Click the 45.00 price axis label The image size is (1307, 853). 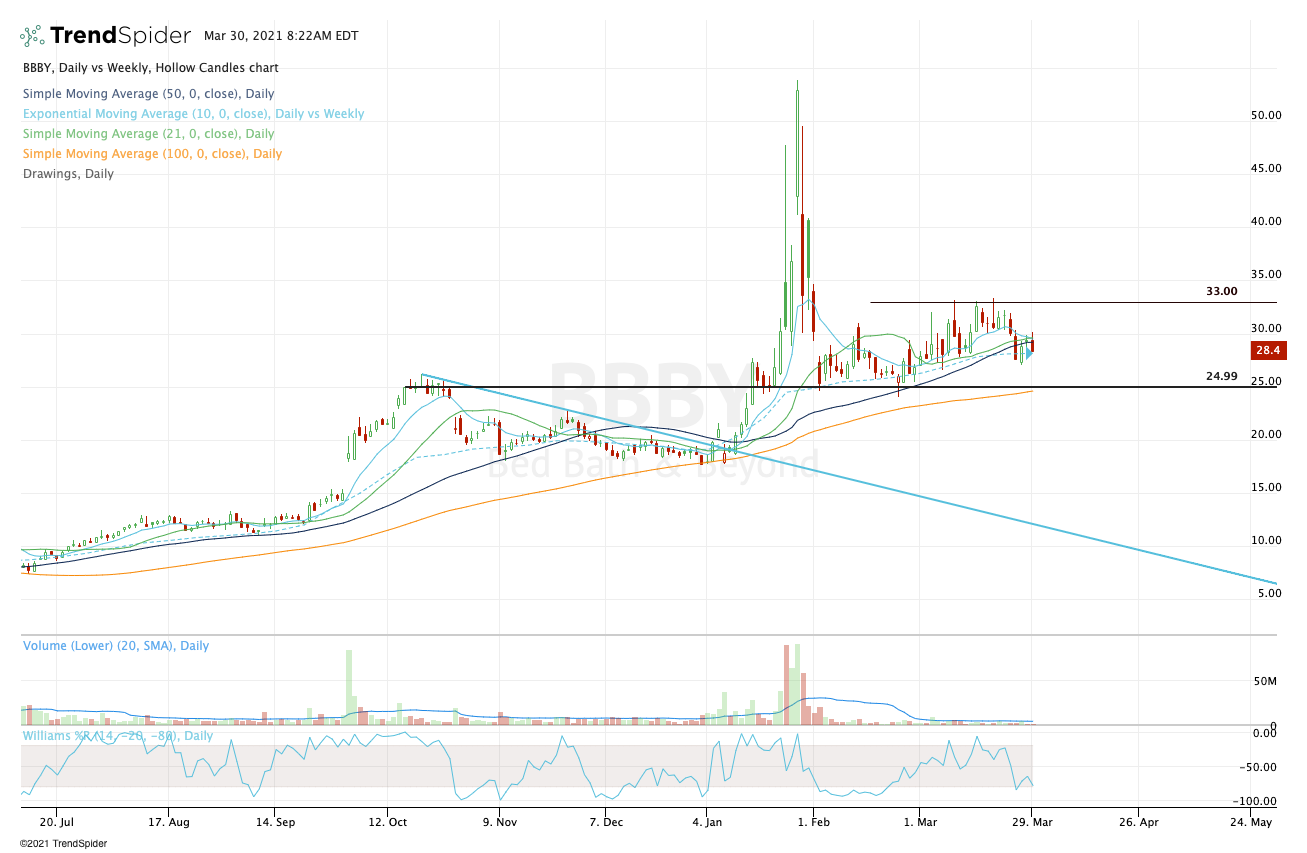point(1266,168)
